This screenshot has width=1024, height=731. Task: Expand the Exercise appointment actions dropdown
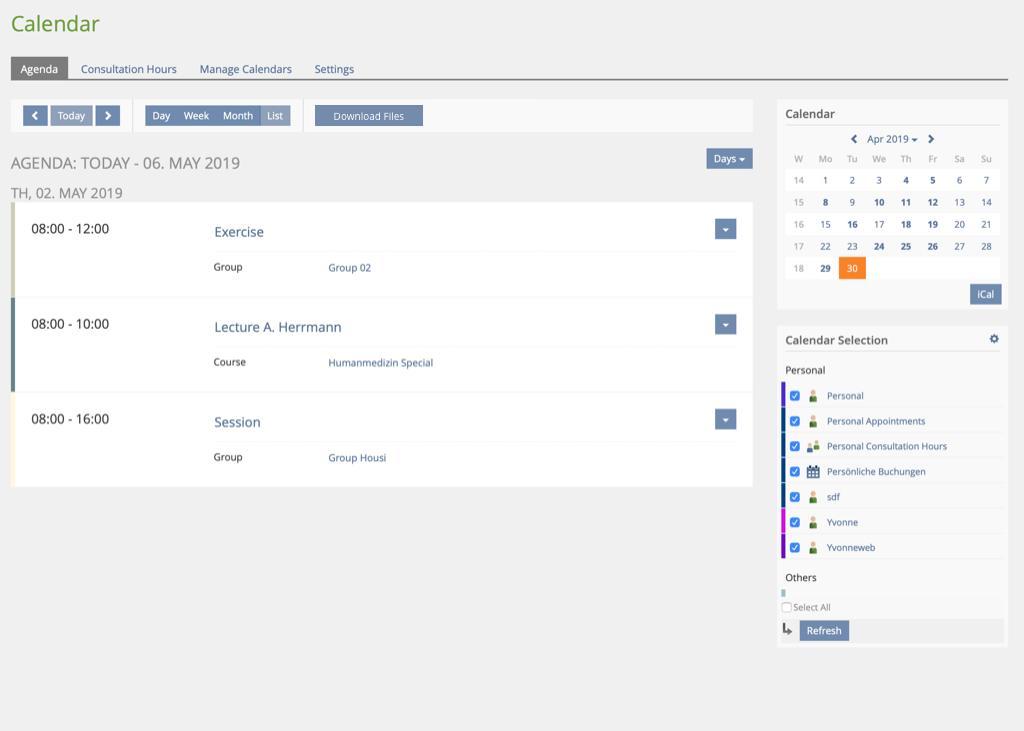(x=726, y=229)
